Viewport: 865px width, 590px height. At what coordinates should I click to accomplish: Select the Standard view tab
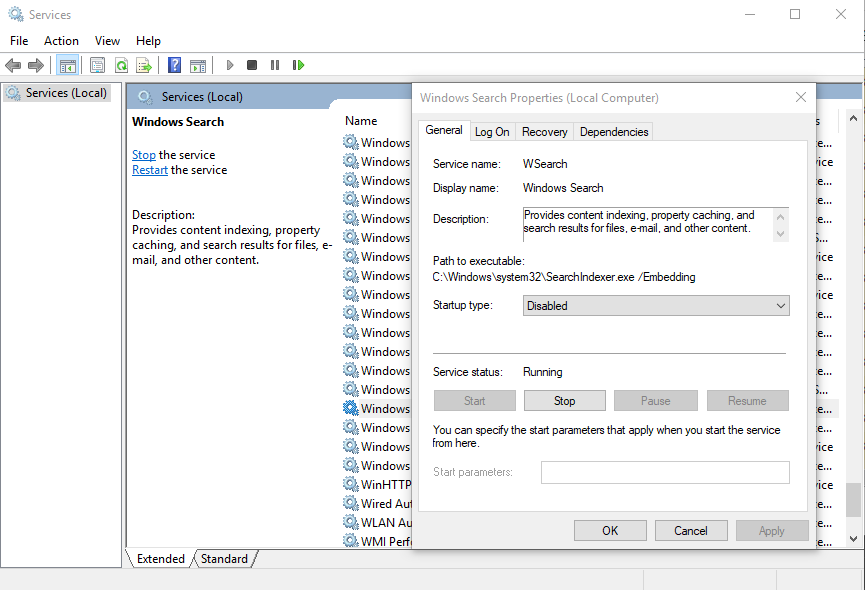(x=224, y=559)
